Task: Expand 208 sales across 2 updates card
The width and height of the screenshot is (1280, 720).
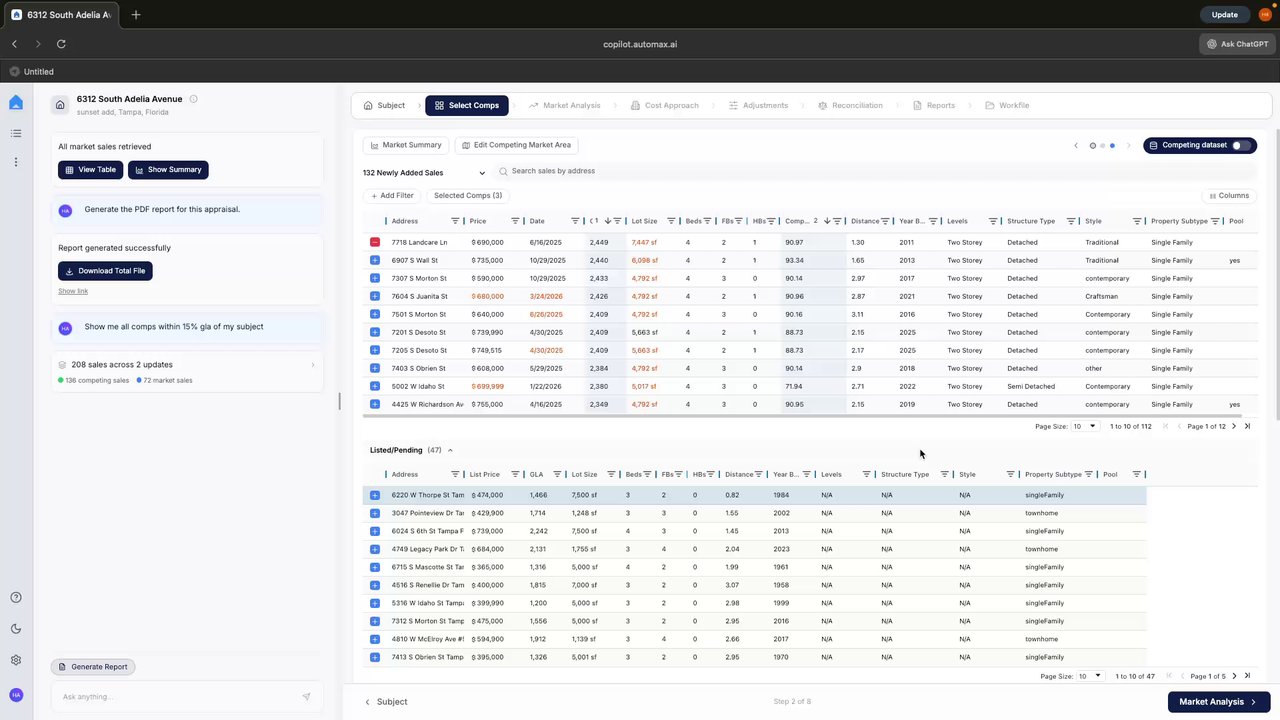Action: [187, 372]
